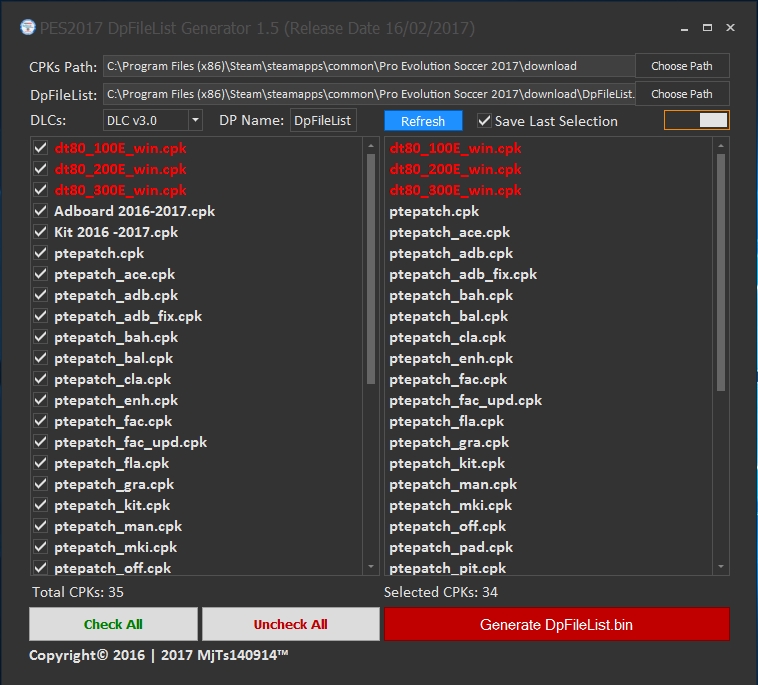The width and height of the screenshot is (758, 685).
Task: Close the DpFileList Generator window
Action: click(x=733, y=27)
